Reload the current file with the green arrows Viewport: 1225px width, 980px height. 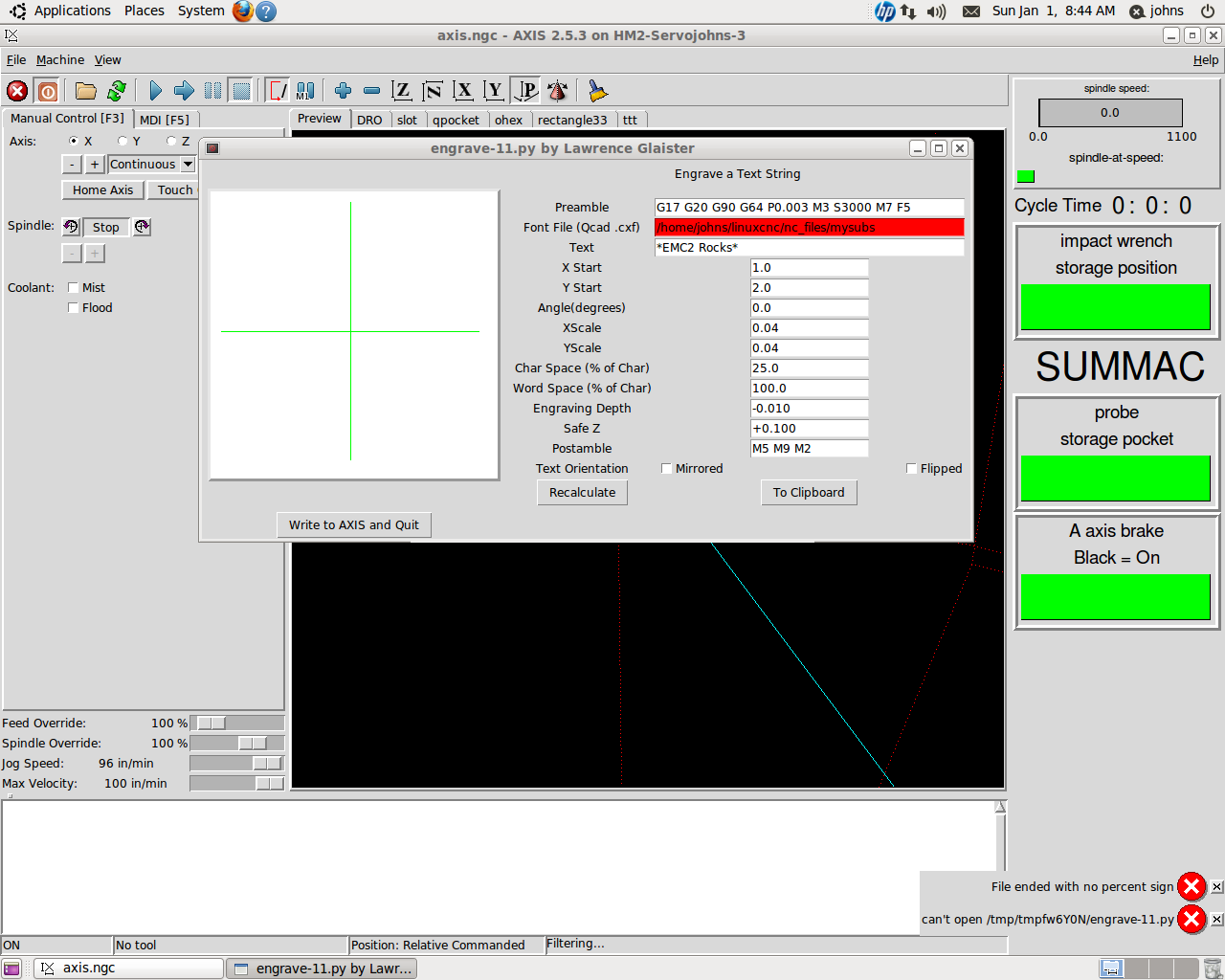[117, 91]
